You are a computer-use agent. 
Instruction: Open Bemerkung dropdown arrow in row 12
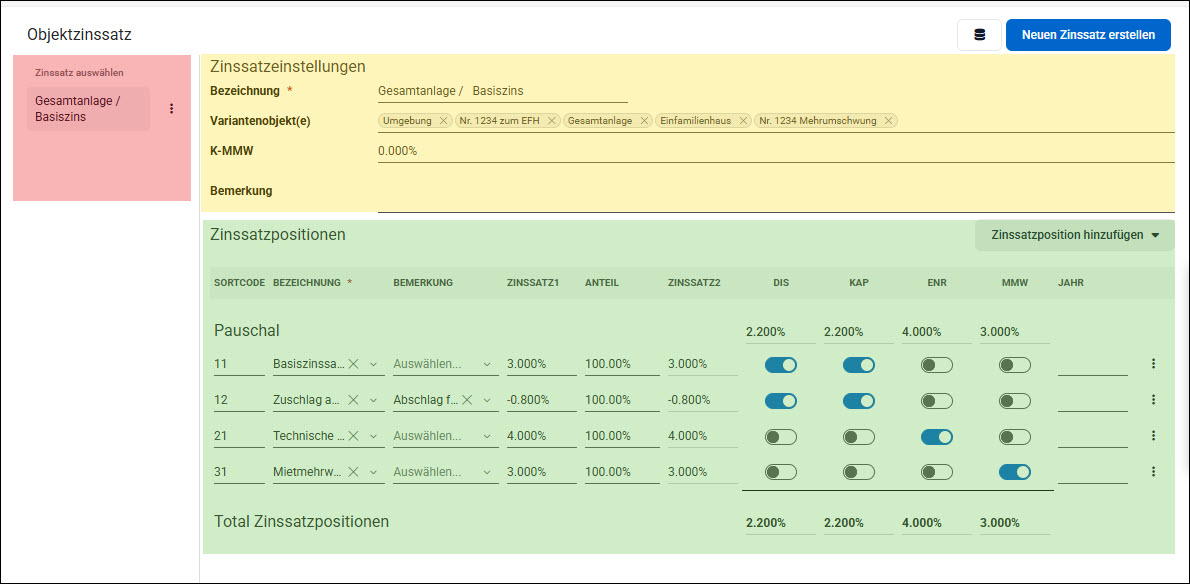tap(487, 400)
